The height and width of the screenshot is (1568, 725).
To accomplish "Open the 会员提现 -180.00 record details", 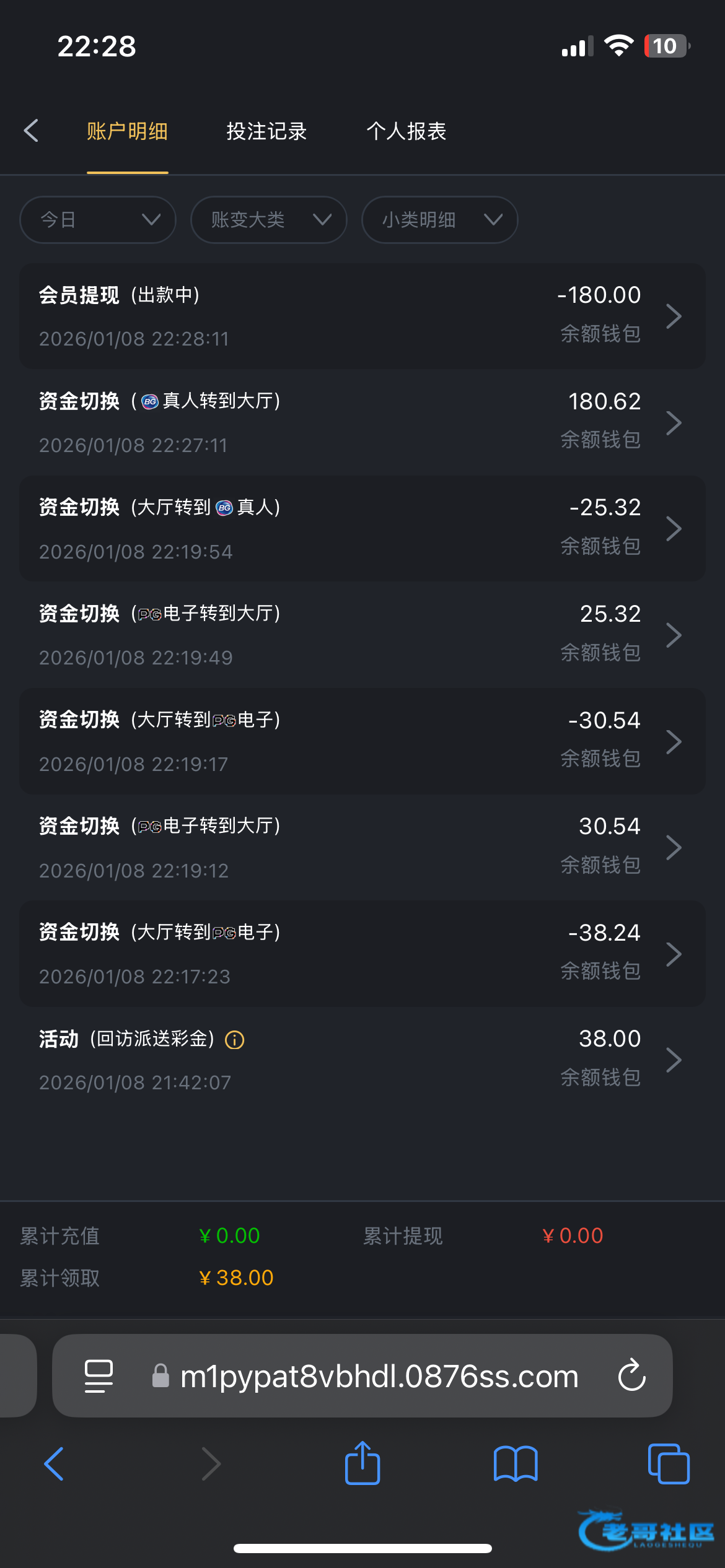I will point(362,316).
